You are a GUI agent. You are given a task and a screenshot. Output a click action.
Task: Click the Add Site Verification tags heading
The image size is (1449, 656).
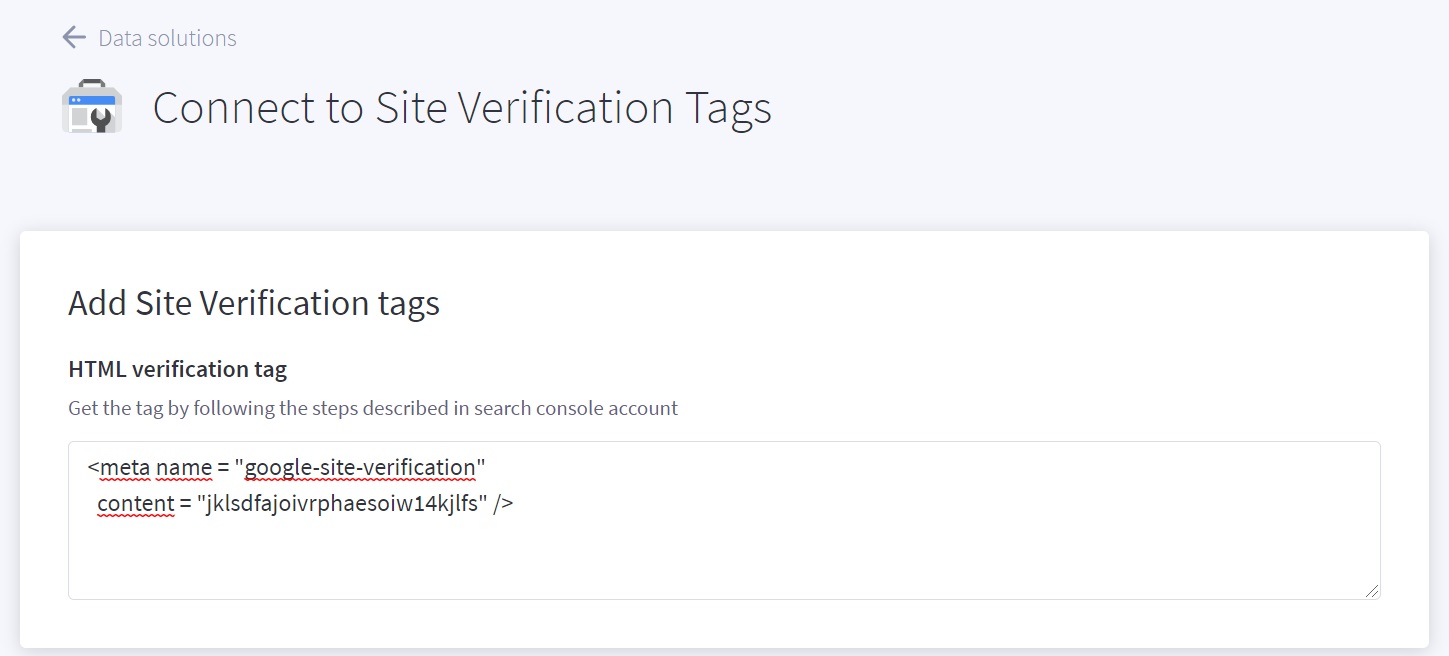pyautogui.click(x=254, y=302)
